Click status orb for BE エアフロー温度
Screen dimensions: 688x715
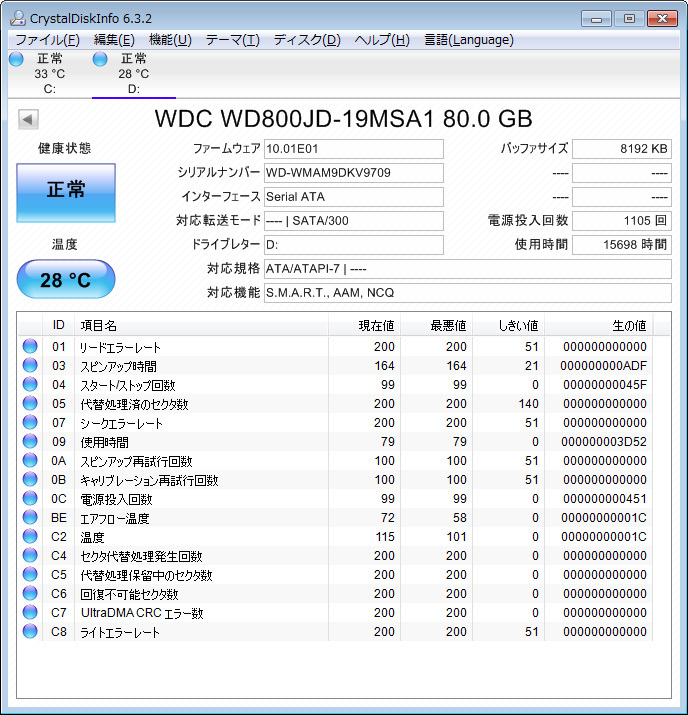click(30, 517)
